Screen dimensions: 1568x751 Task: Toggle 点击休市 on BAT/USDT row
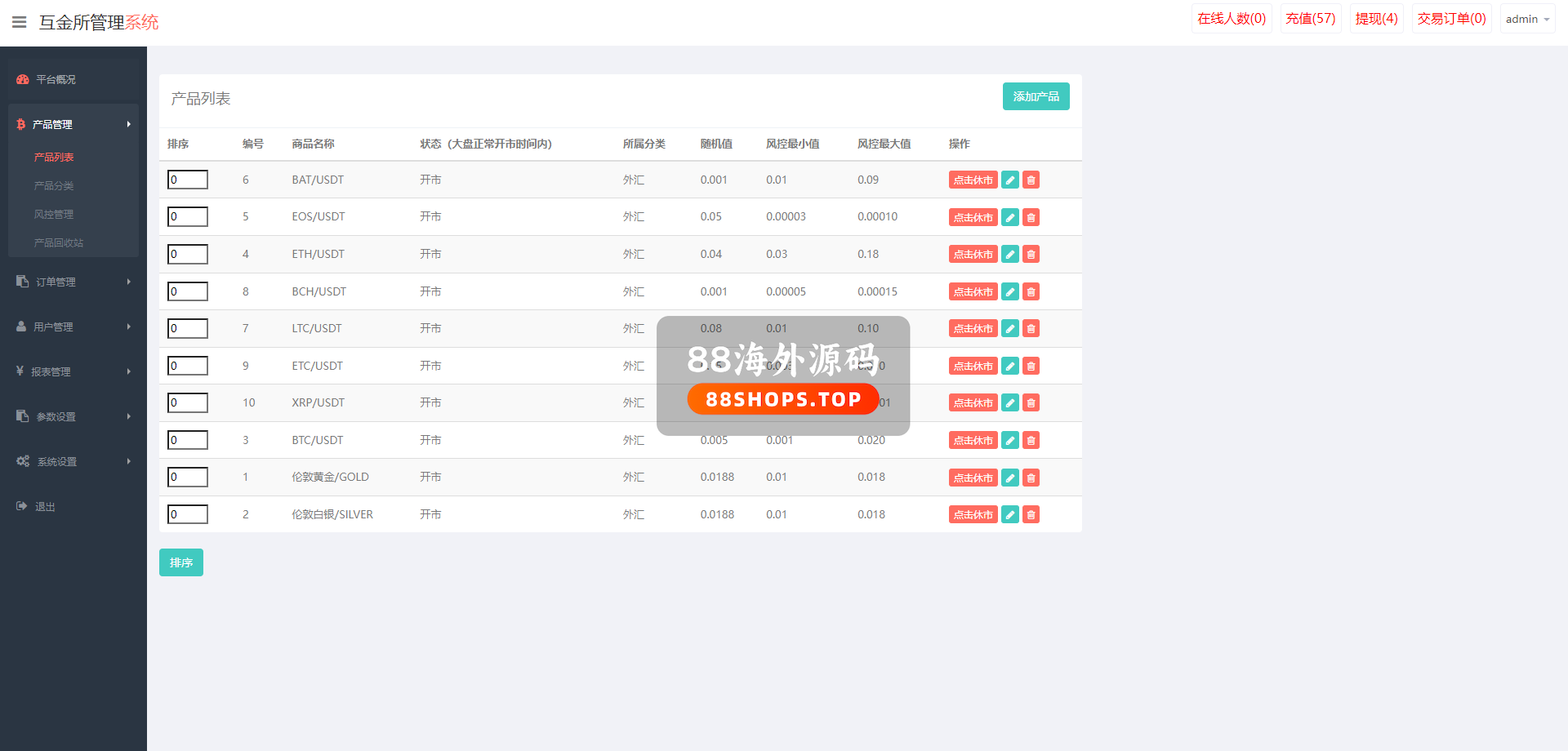973,180
